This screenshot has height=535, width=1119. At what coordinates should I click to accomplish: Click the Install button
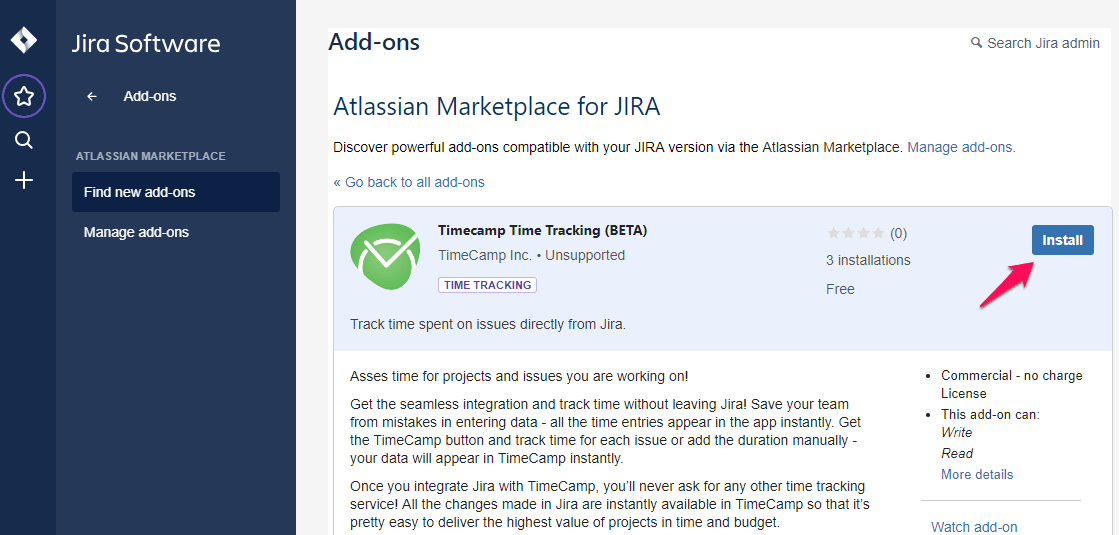pyautogui.click(x=1063, y=240)
